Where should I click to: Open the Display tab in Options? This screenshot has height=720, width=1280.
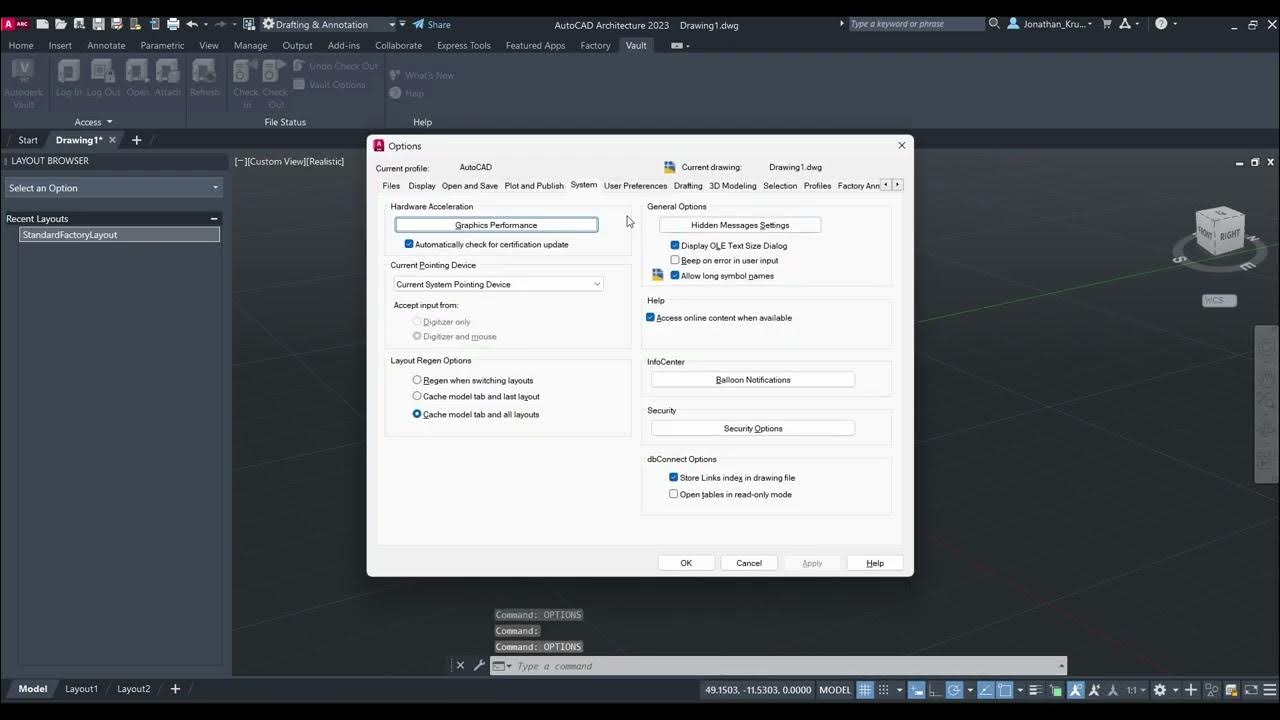(x=422, y=185)
